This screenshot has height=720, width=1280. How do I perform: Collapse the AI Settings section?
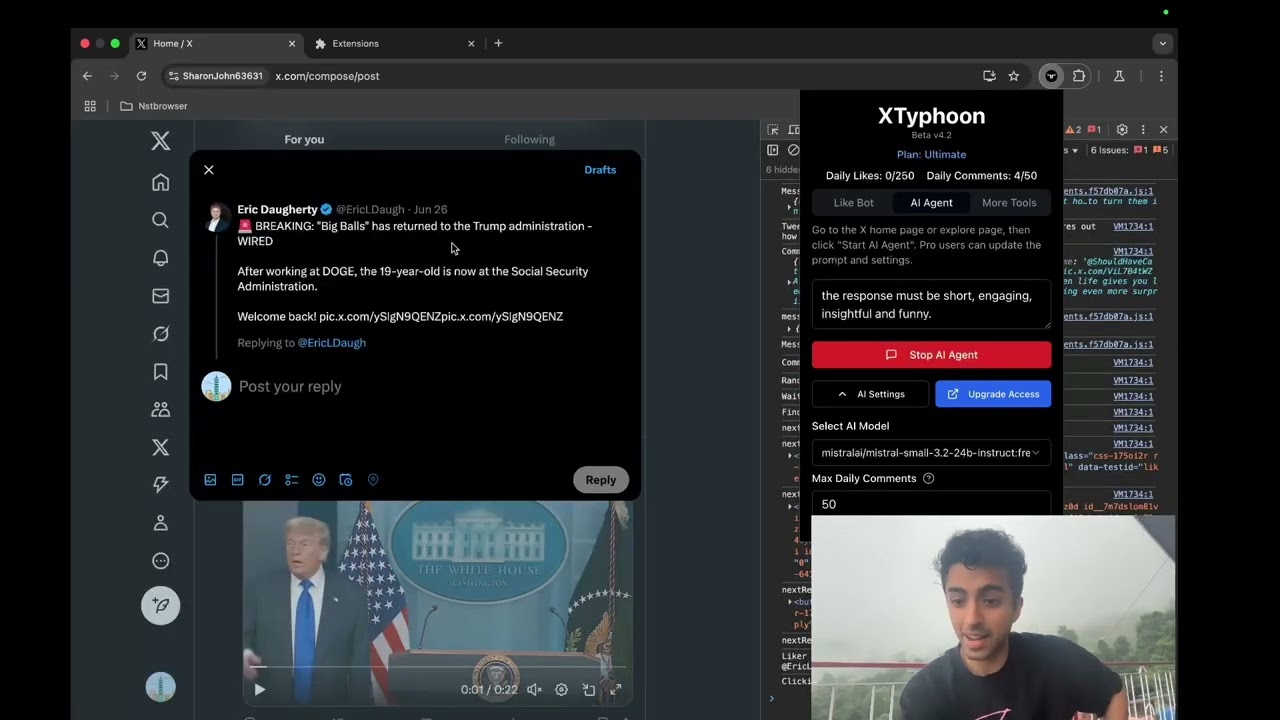[871, 394]
